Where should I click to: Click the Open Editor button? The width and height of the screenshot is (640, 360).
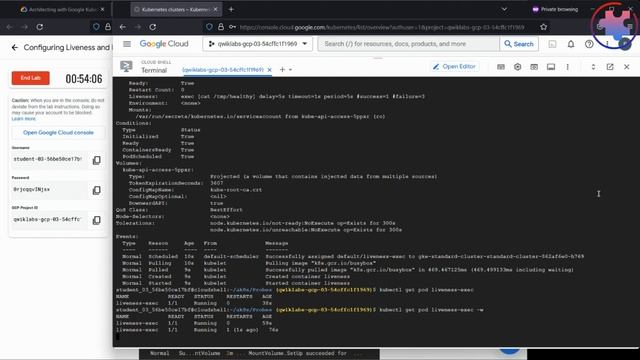pos(454,67)
